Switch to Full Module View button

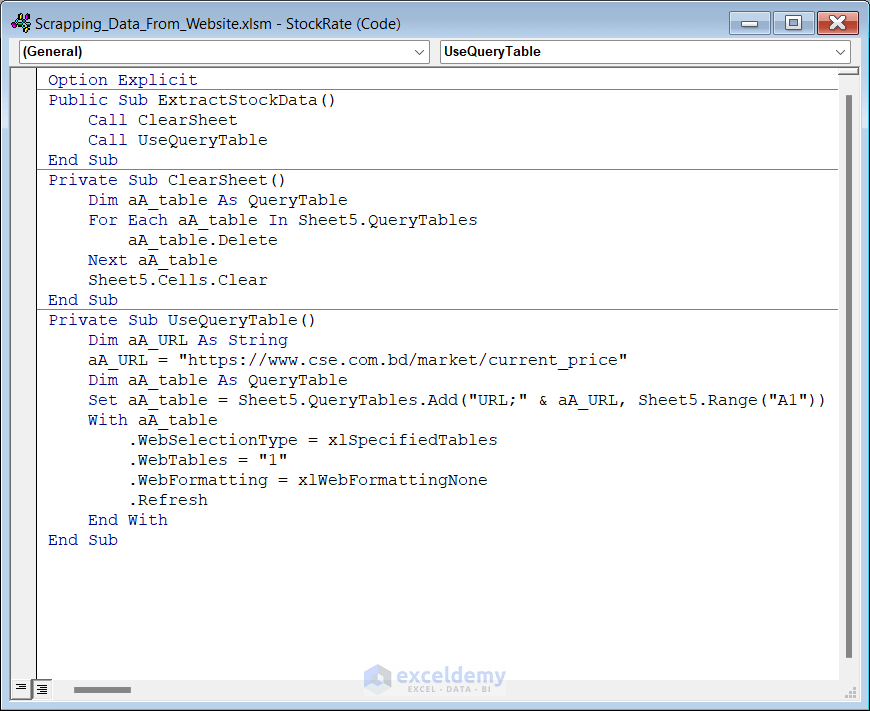42,689
